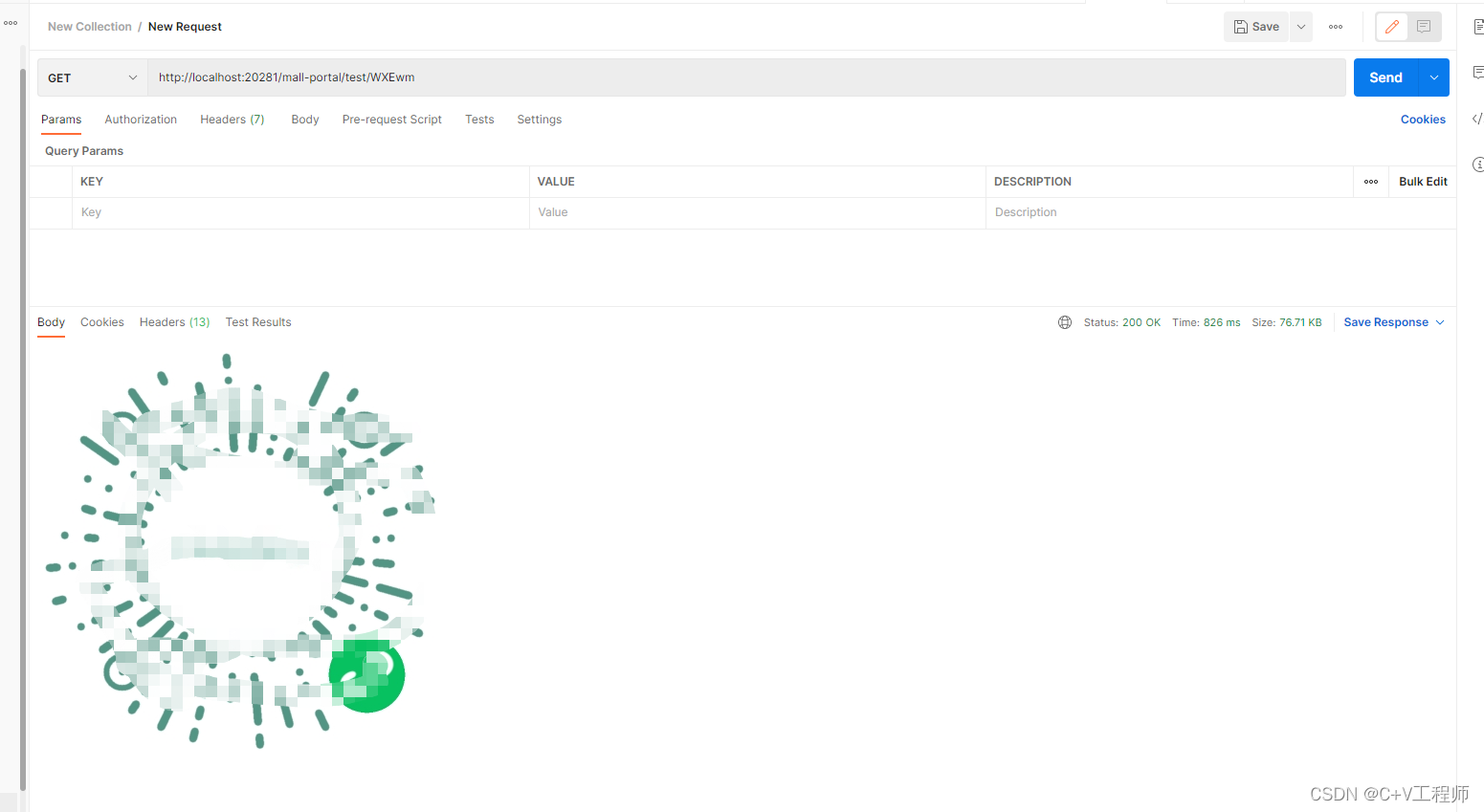
Task: Click the Status: 200 OK text
Action: [x=1122, y=322]
